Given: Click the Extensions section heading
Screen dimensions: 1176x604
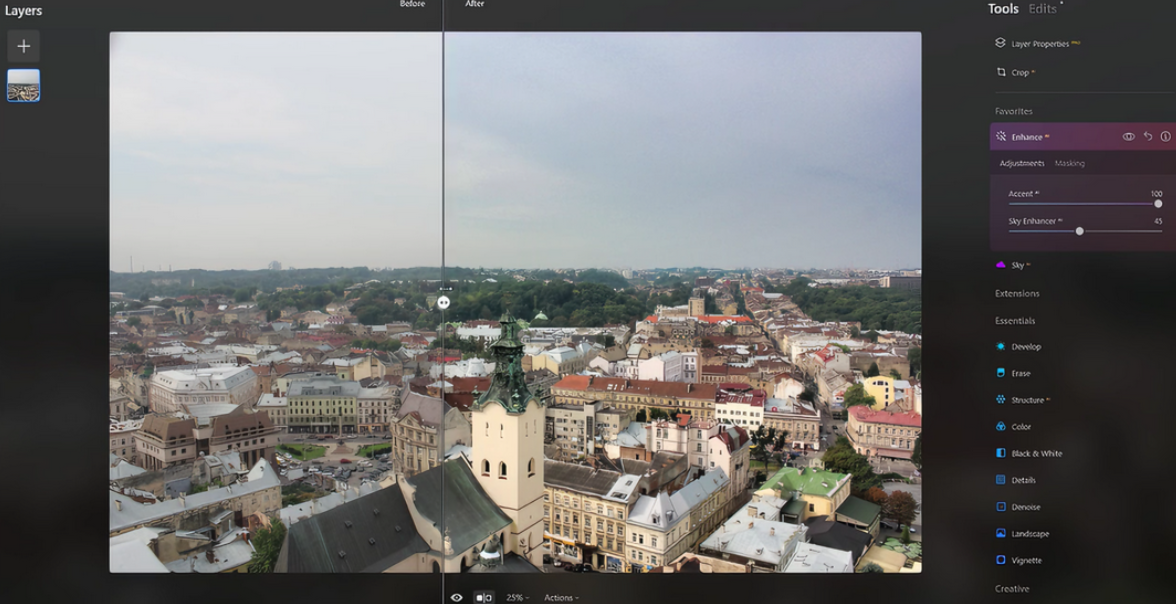Looking at the screenshot, I should click(1017, 293).
